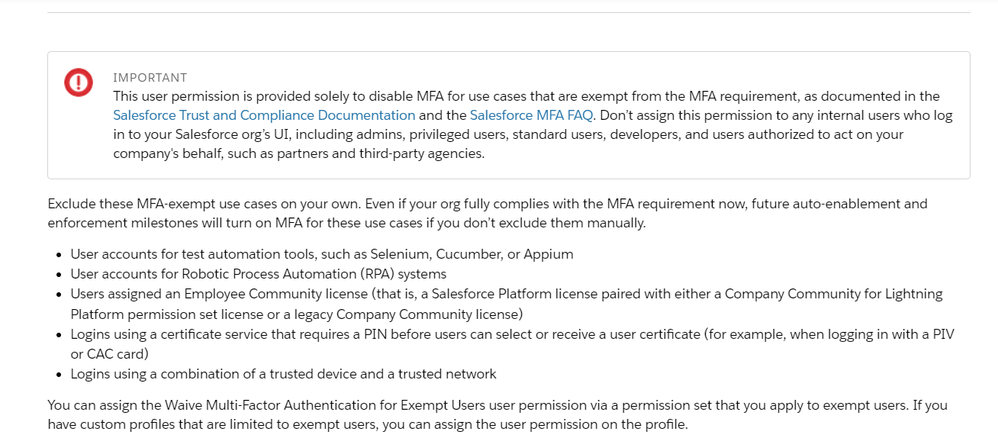Click bullet about test automation tools Selenium
The image size is (998, 435).
322,254
